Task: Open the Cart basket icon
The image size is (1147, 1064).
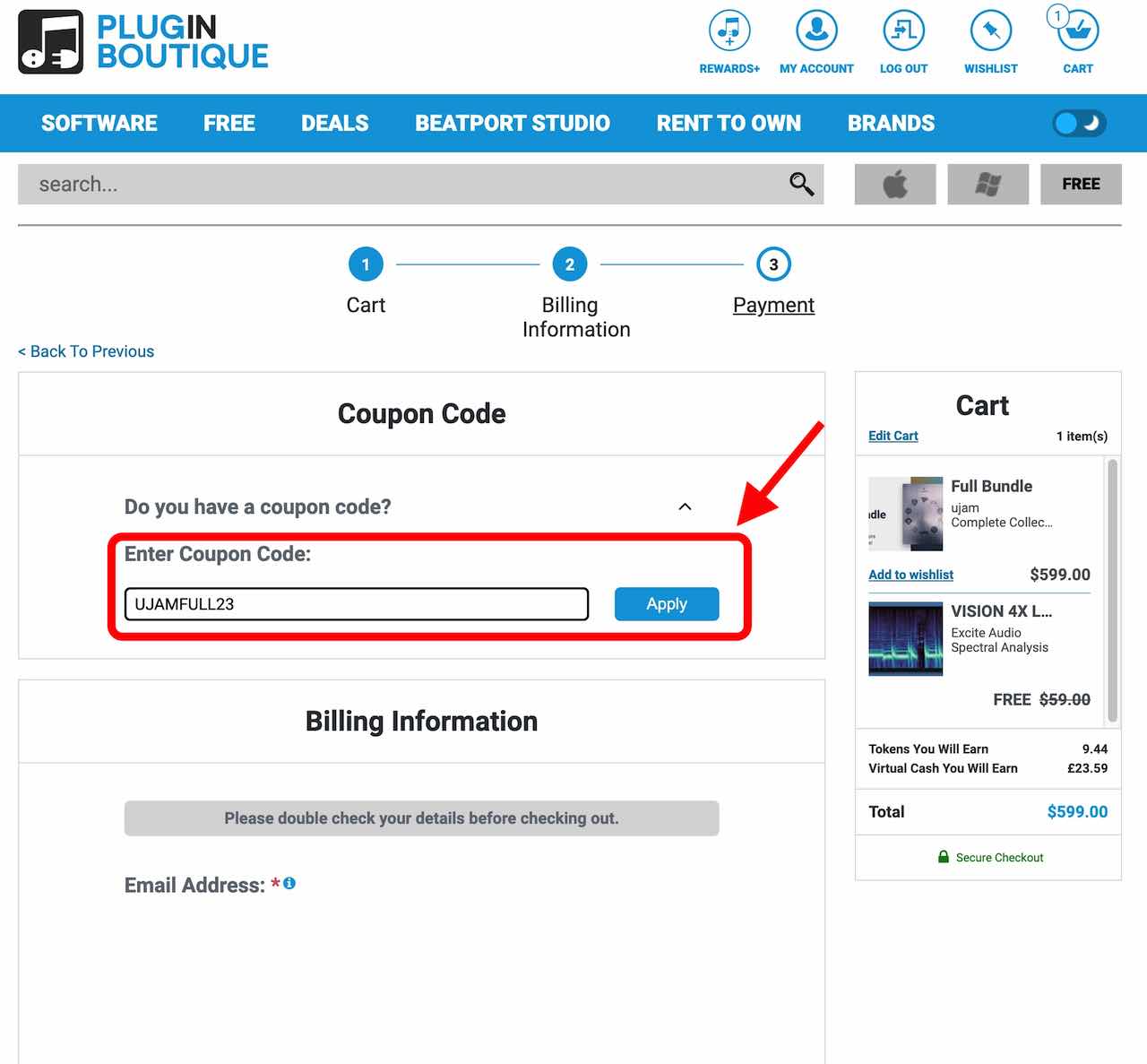Action: [x=1077, y=30]
